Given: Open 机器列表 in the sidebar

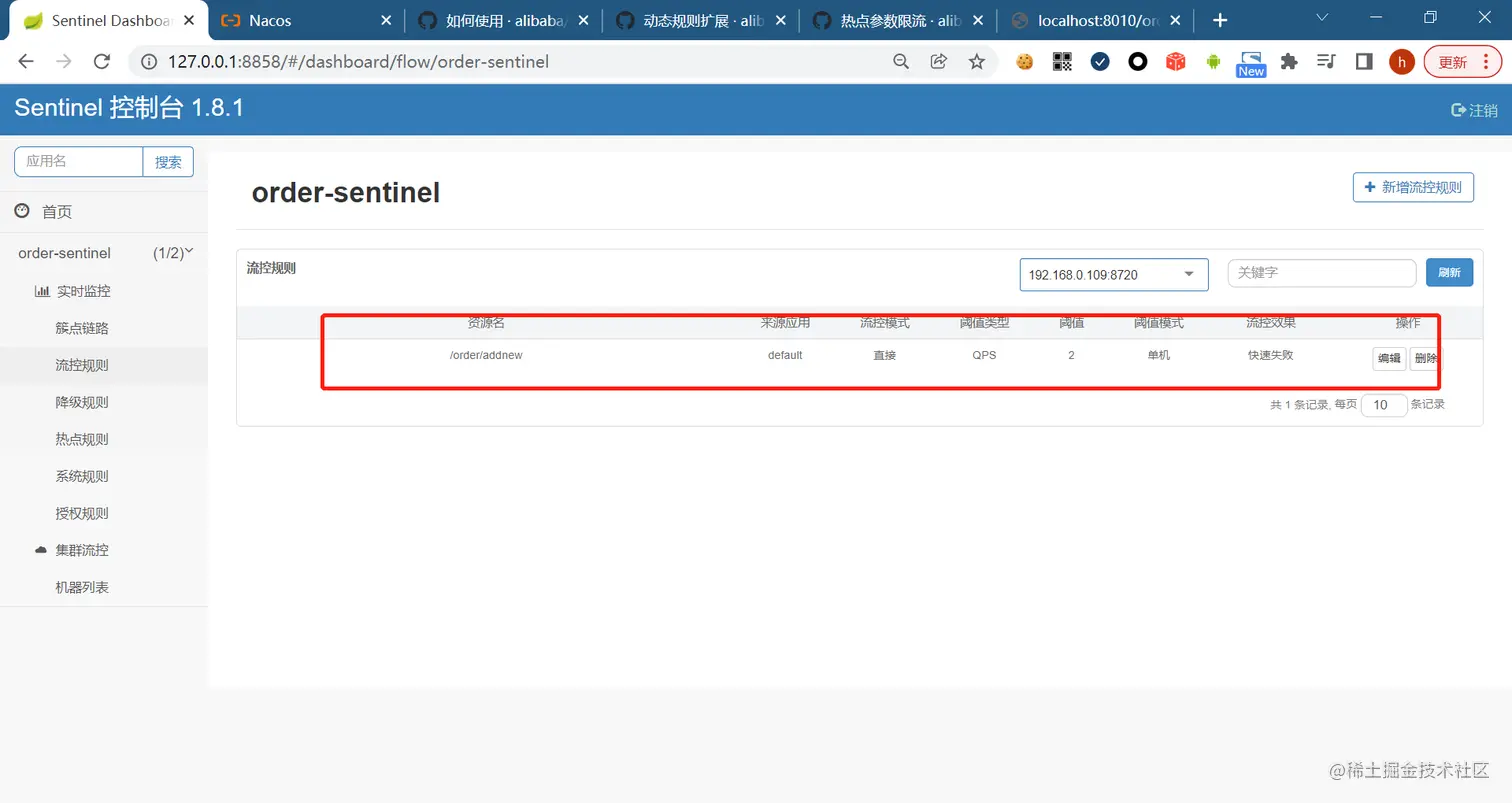Looking at the screenshot, I should (82, 587).
